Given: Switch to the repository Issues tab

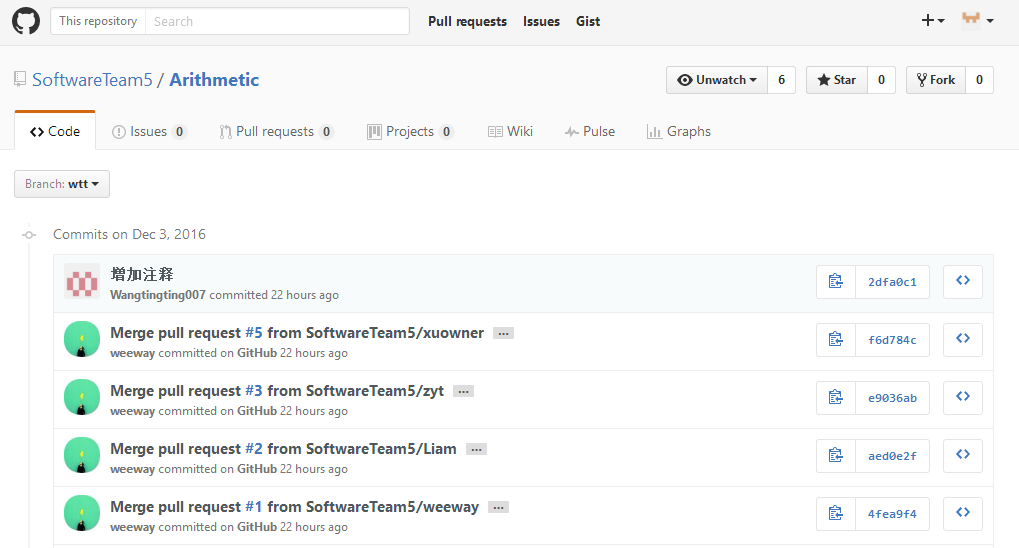Looking at the screenshot, I should point(149,131).
